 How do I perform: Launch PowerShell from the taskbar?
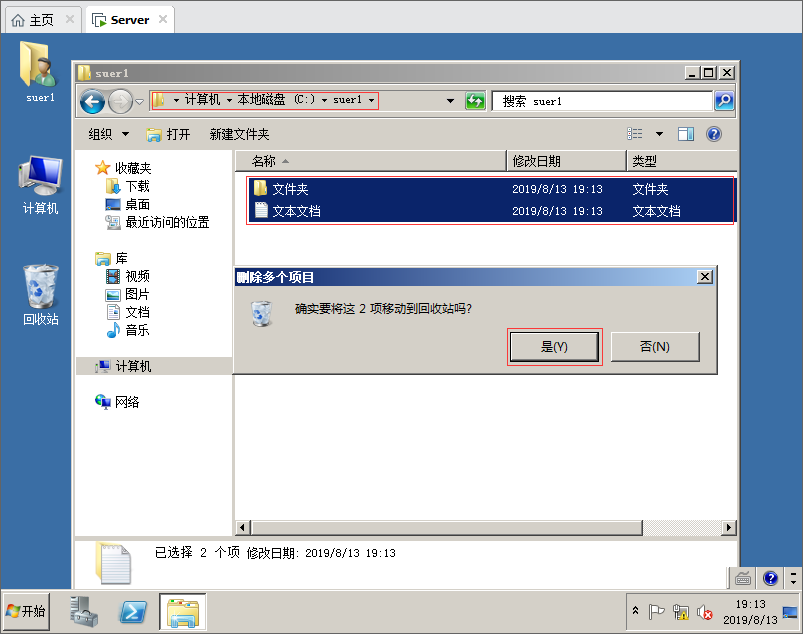click(x=133, y=611)
